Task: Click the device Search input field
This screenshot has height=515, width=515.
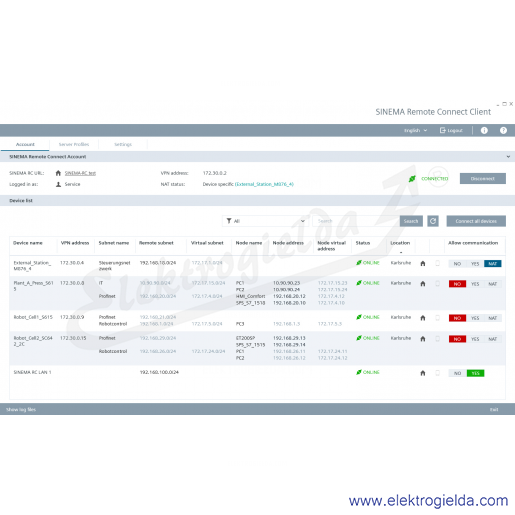Action: (356, 221)
